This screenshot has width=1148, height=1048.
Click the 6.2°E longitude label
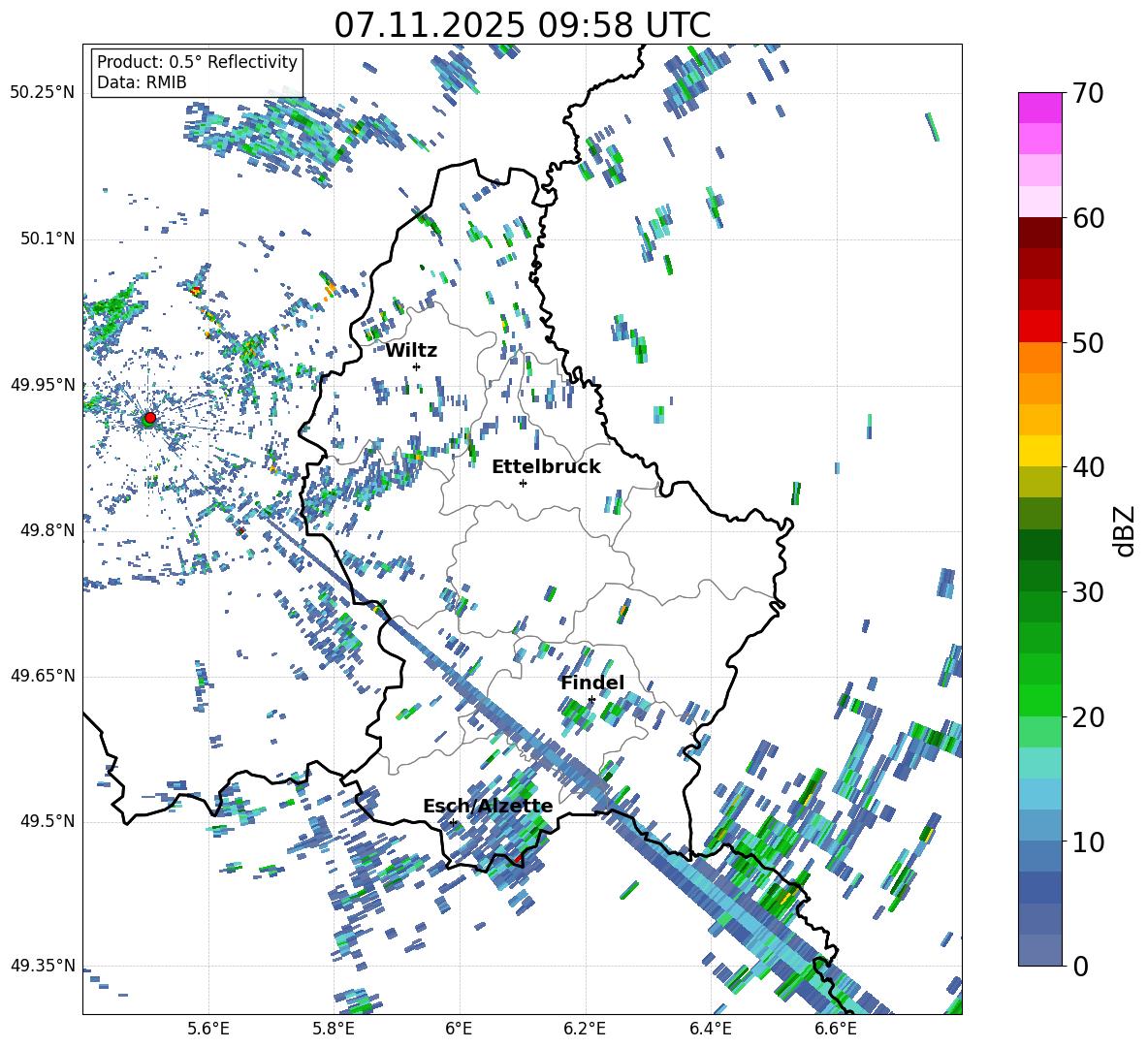[x=585, y=1029]
